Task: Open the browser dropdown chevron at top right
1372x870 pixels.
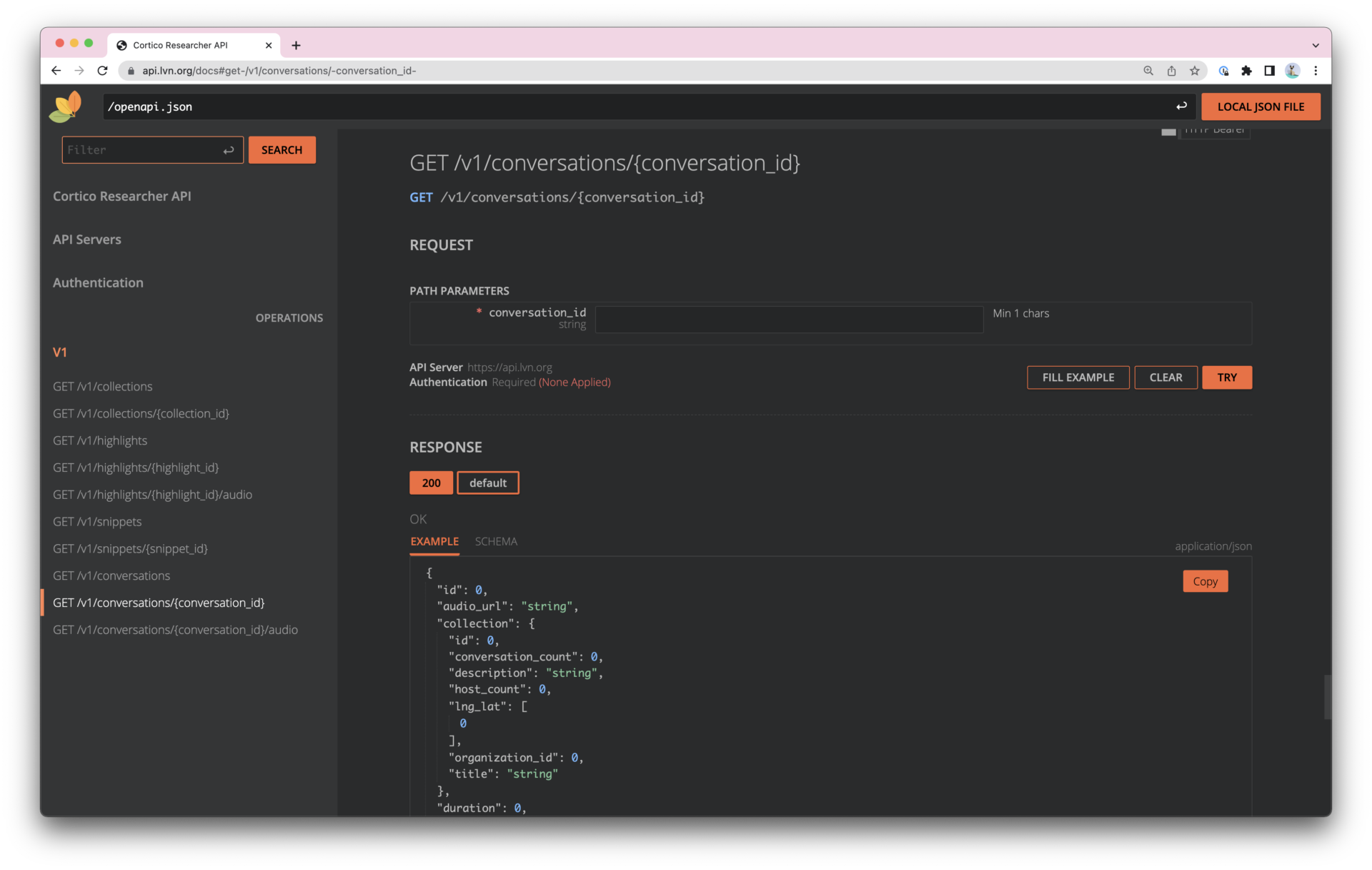Action: click(1316, 44)
